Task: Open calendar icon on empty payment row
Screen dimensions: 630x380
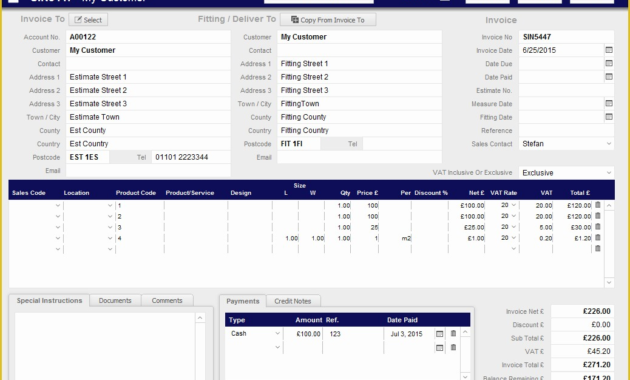Action: click(x=440, y=348)
